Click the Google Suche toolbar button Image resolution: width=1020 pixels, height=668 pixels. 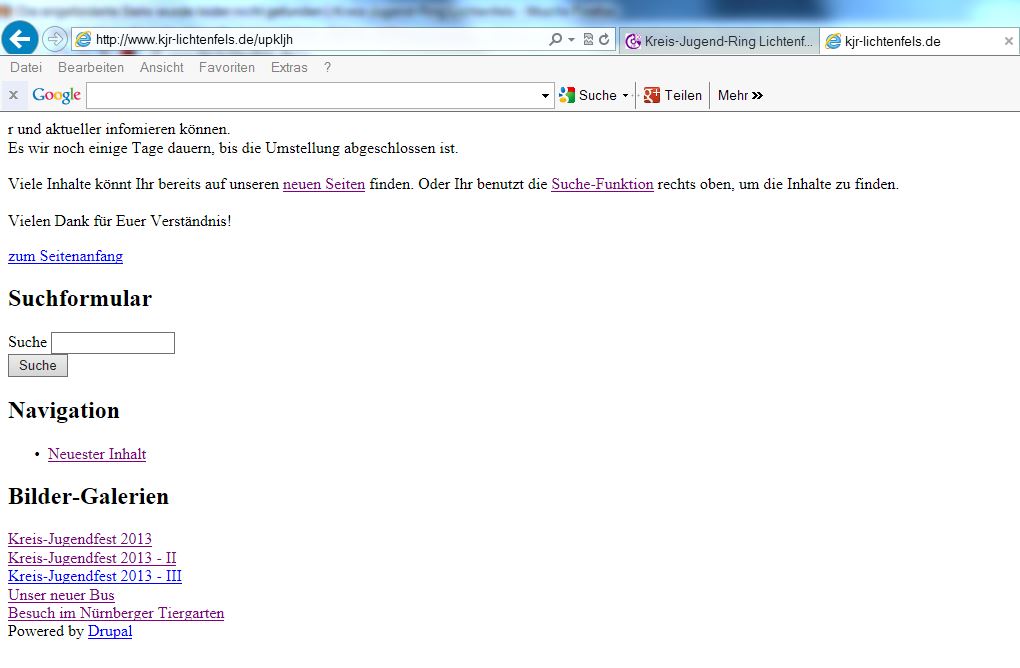pos(588,95)
